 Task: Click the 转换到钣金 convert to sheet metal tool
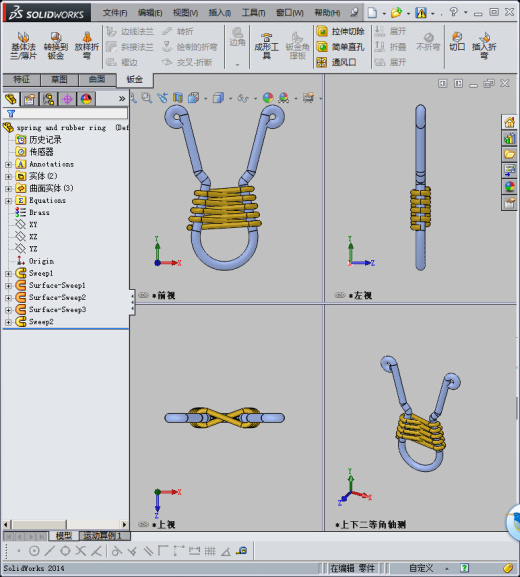pos(56,46)
